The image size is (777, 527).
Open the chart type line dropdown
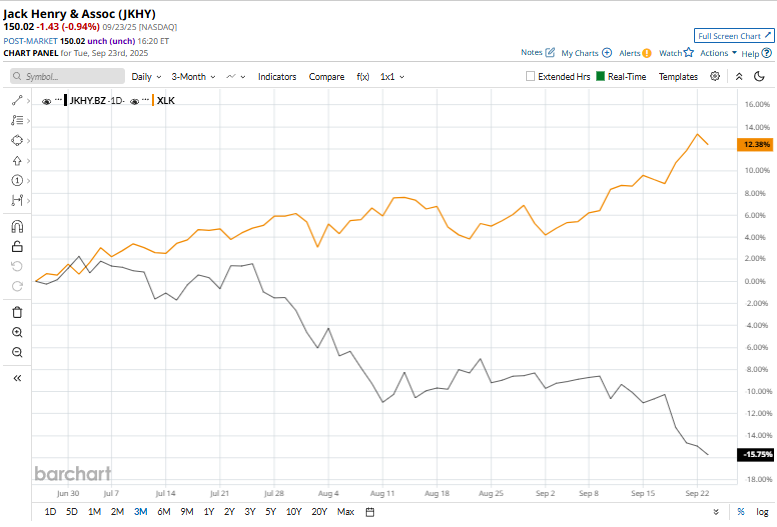236,77
